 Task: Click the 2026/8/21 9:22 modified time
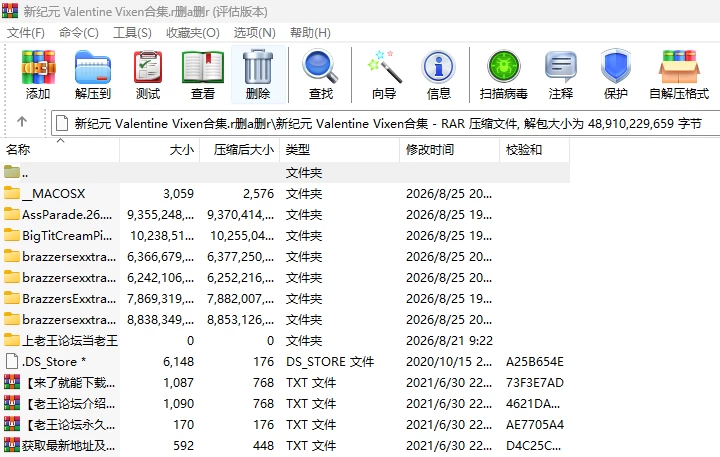pyautogui.click(x=449, y=341)
